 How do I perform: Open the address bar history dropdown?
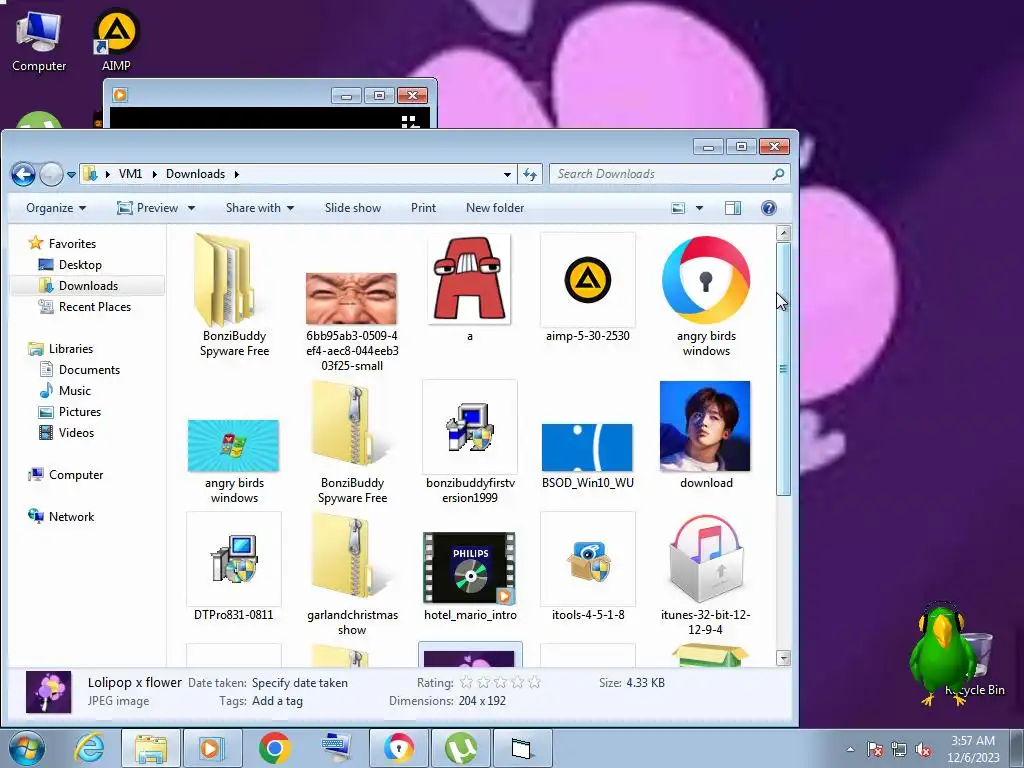(507, 174)
